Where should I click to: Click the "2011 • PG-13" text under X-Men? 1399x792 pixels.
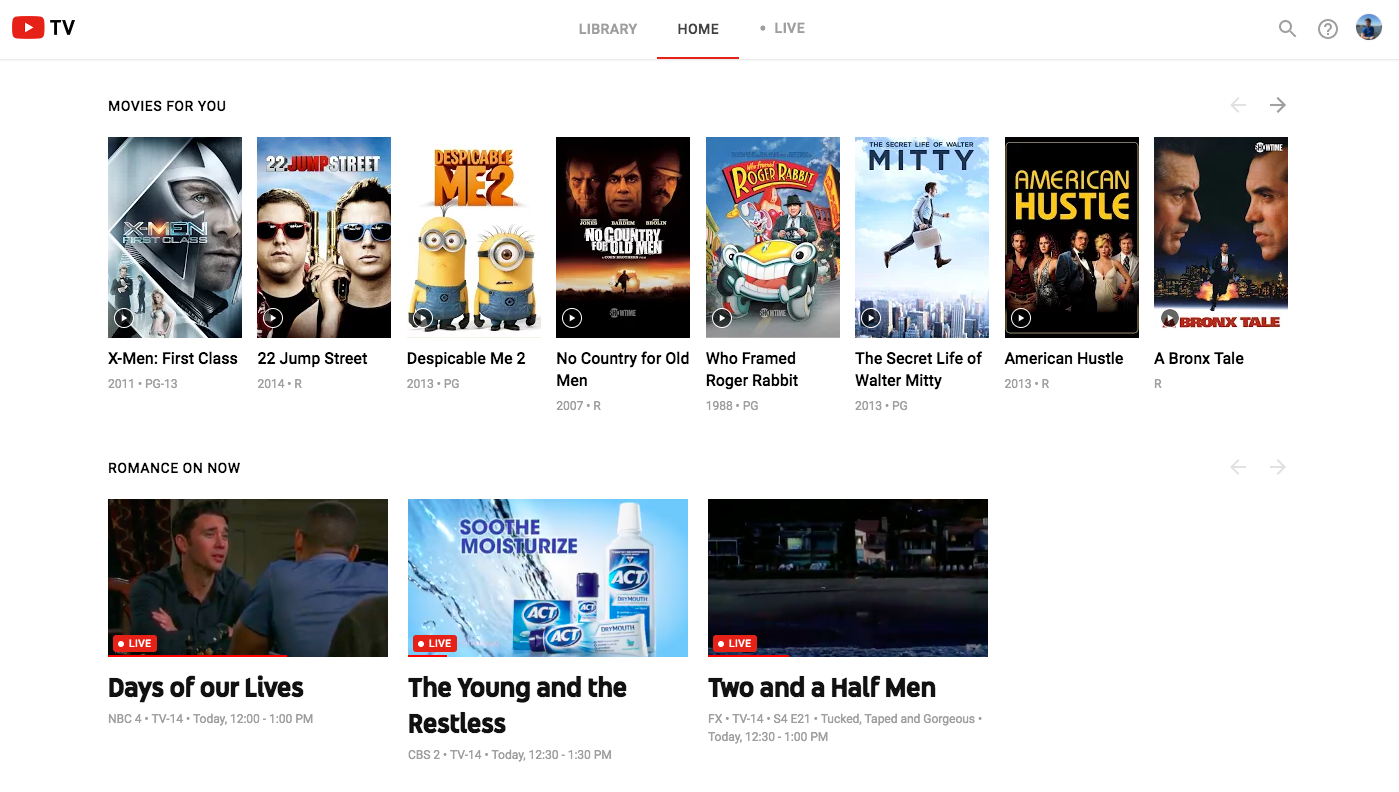click(143, 383)
